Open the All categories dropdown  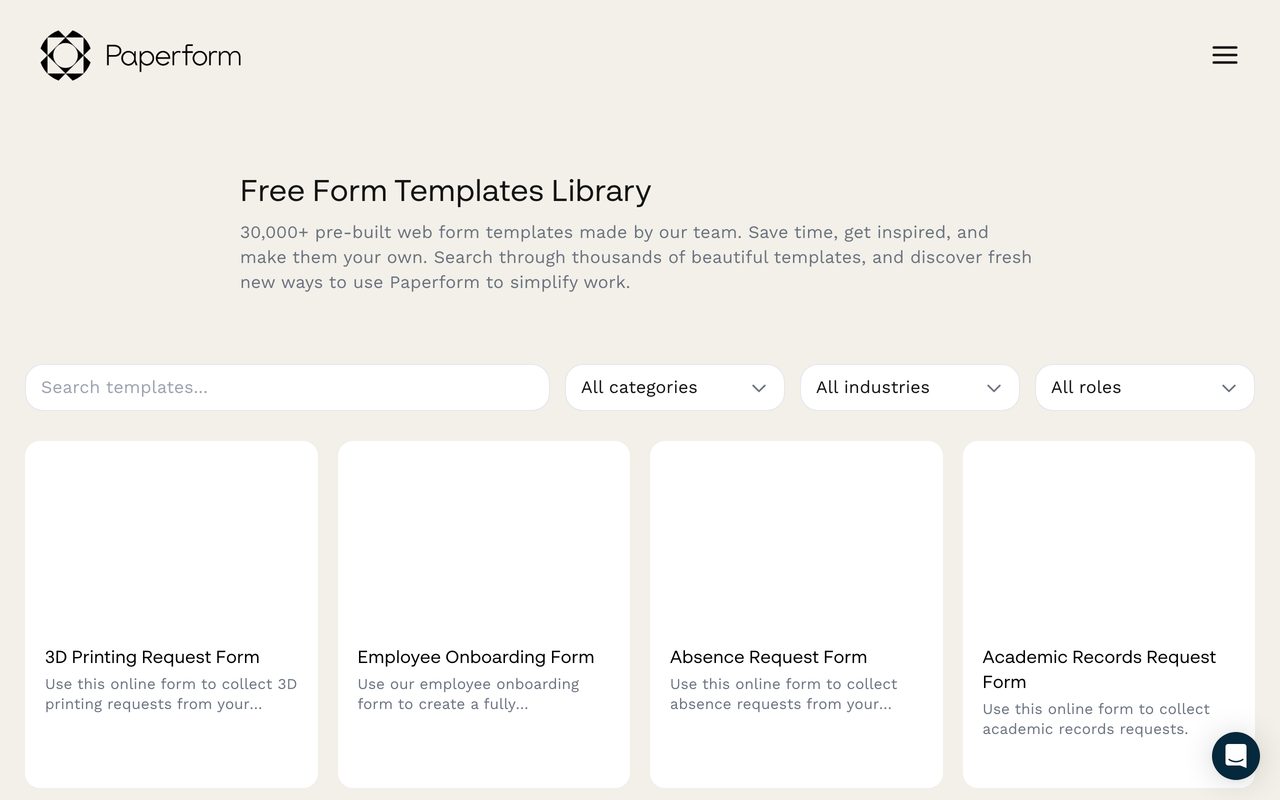point(675,387)
